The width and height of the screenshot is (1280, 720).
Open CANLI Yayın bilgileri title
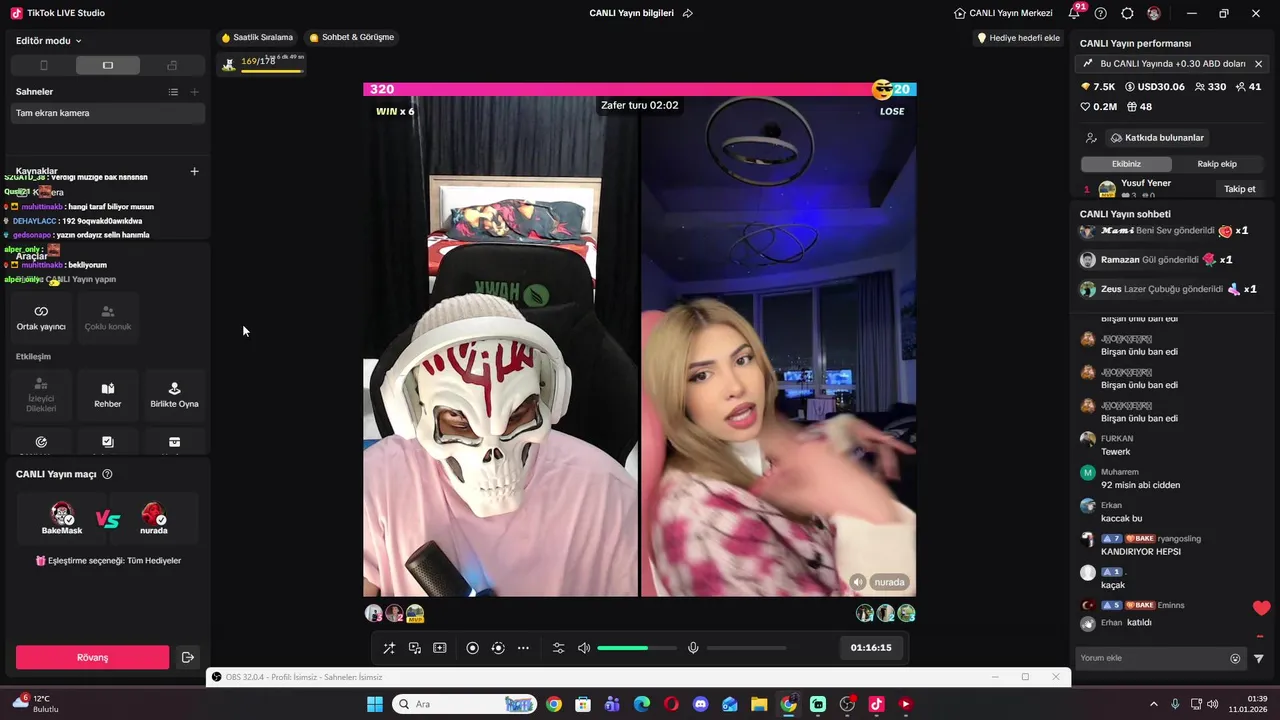pos(631,13)
